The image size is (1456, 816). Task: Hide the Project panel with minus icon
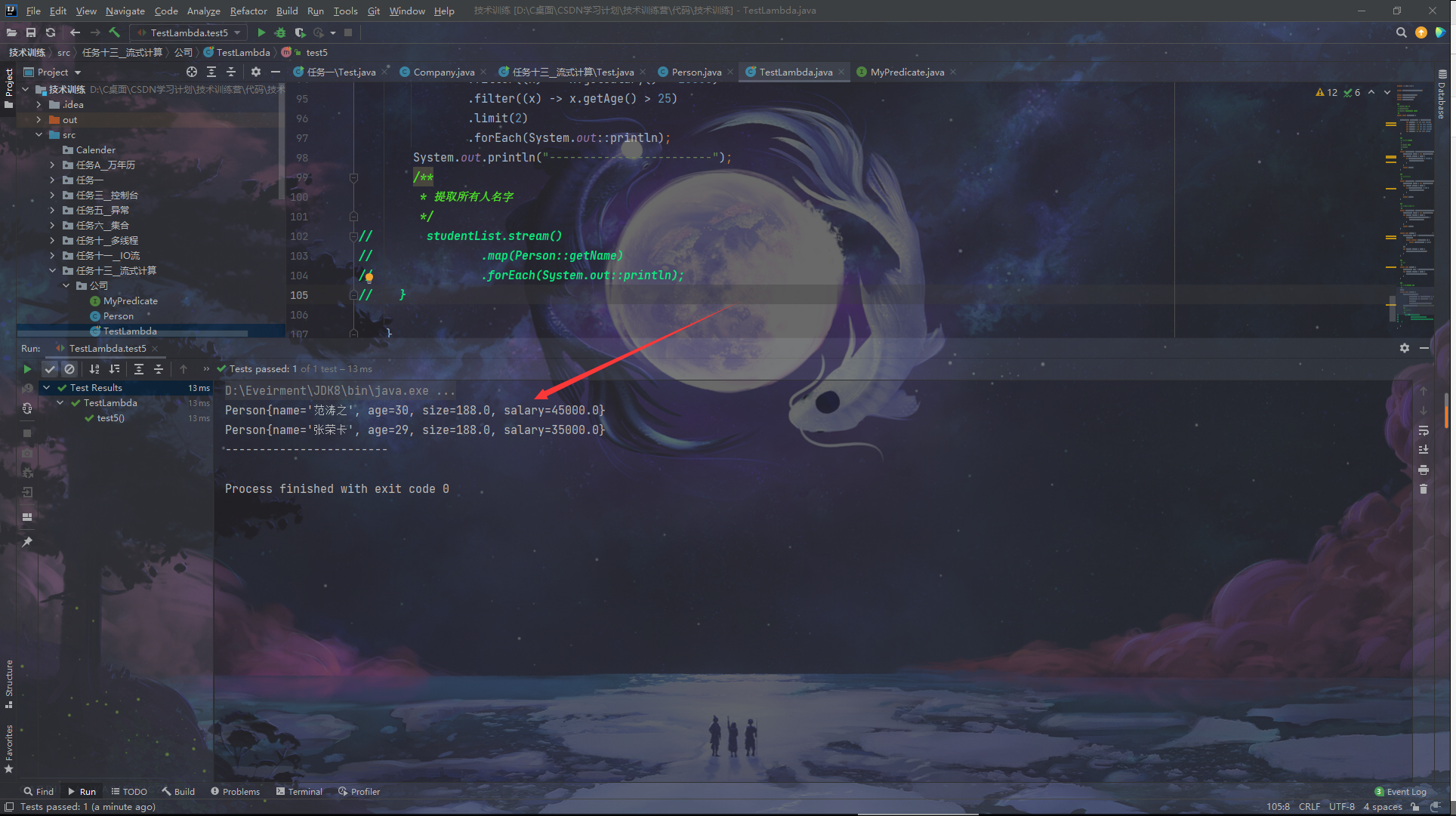(276, 72)
